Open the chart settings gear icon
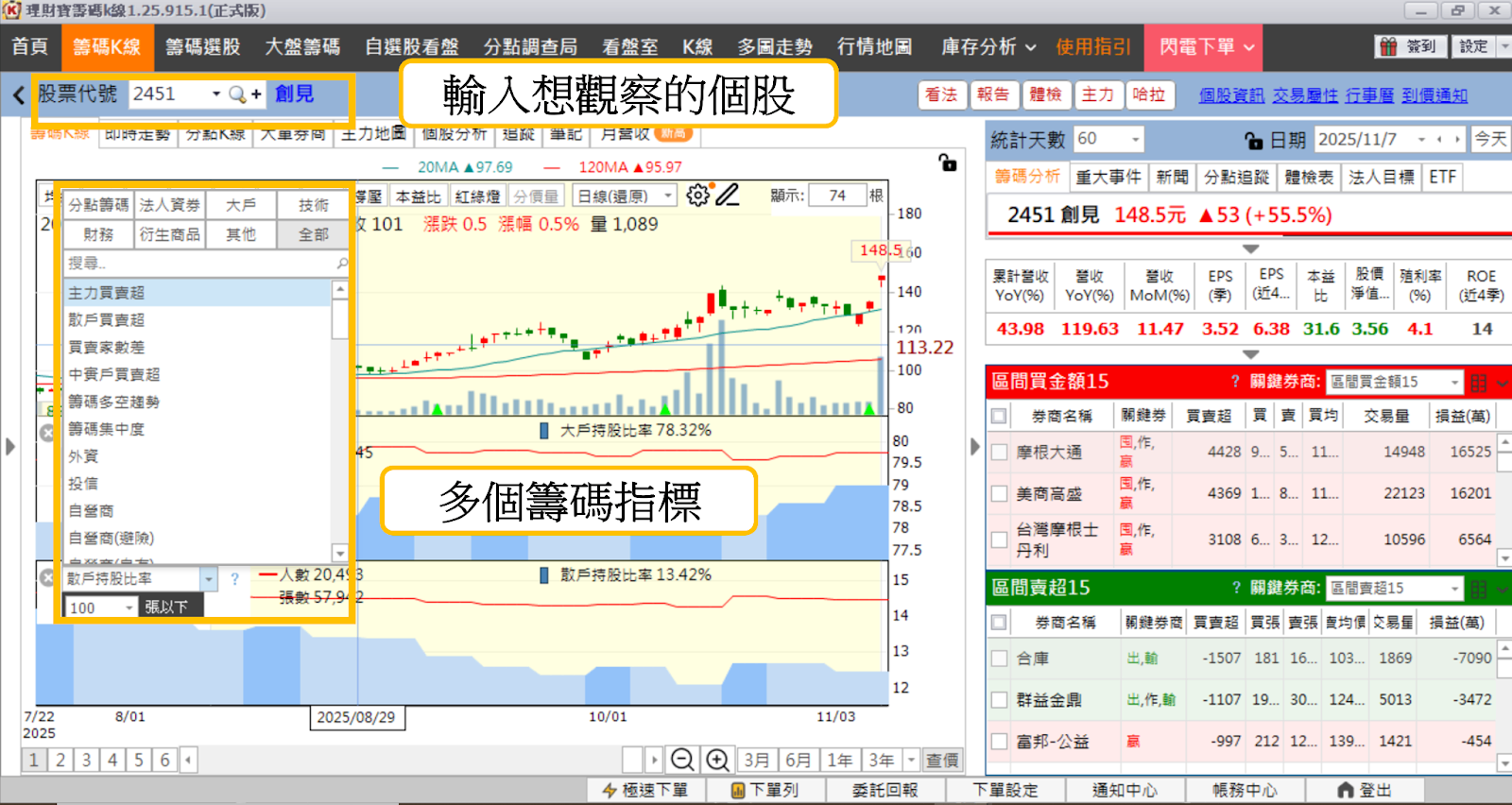1512x805 pixels. [x=697, y=196]
